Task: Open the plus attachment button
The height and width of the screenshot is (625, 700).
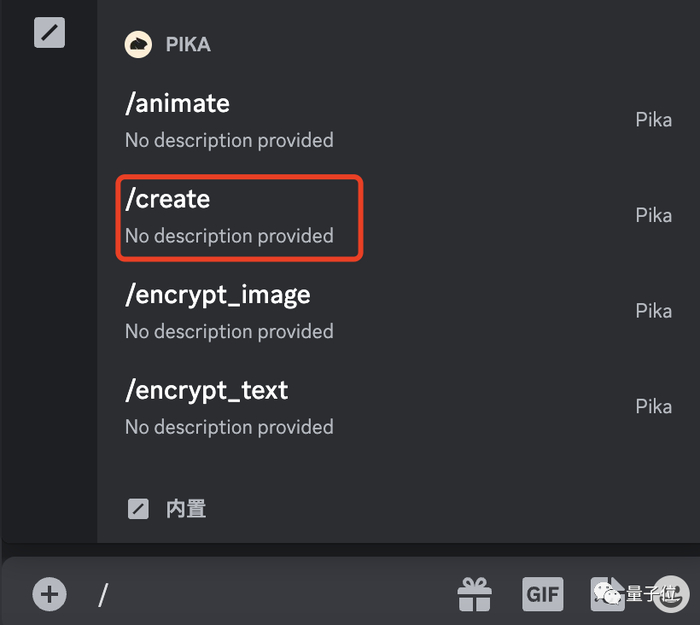Action: (x=49, y=594)
